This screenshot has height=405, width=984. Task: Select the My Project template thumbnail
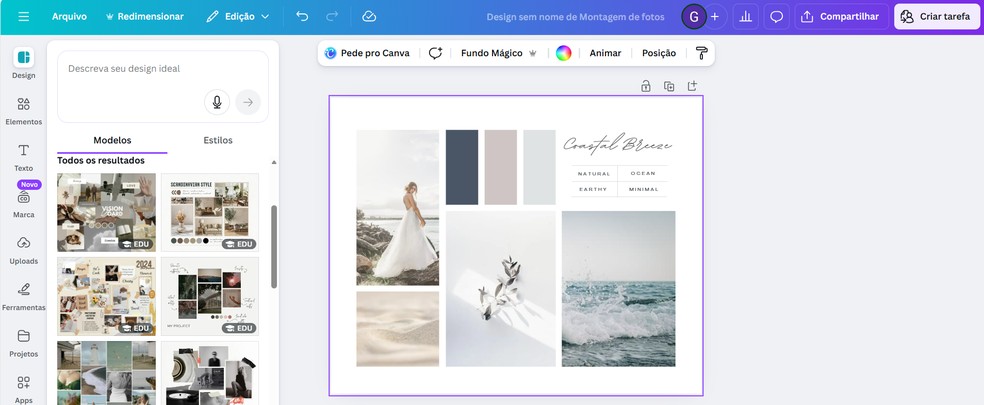click(x=210, y=296)
